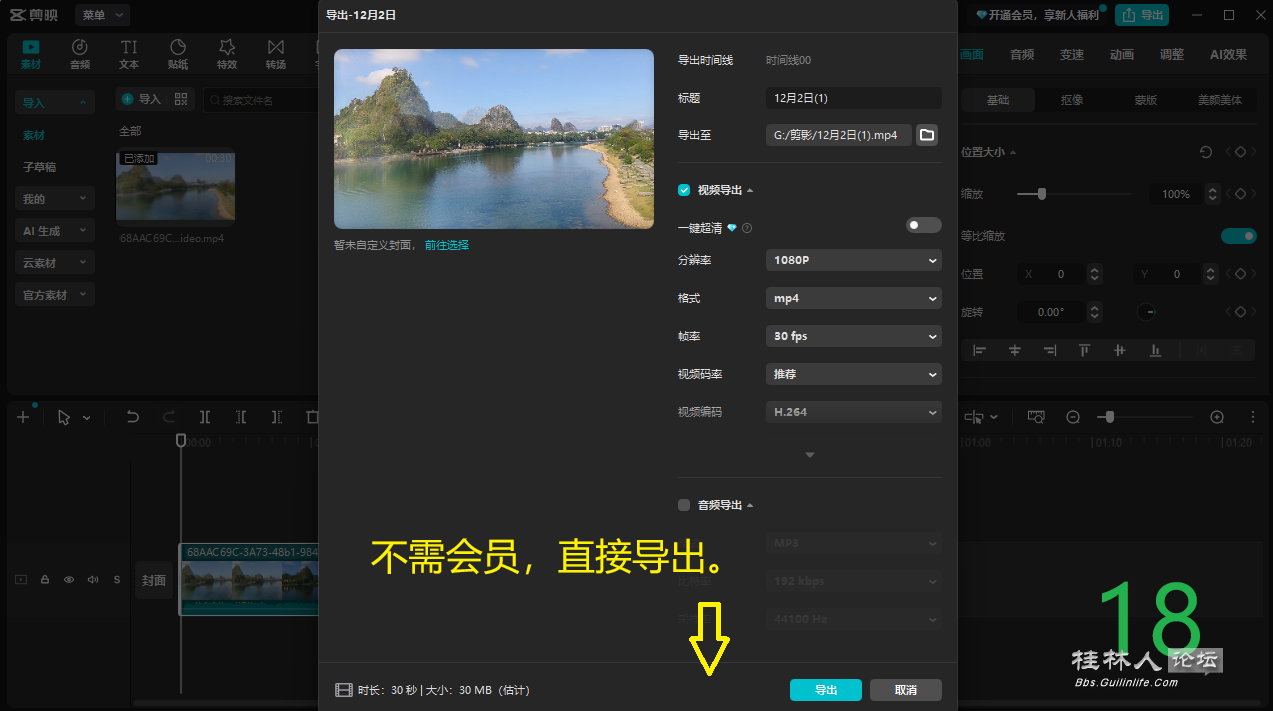Click the 标题 input field
The height and width of the screenshot is (711, 1273).
point(853,98)
